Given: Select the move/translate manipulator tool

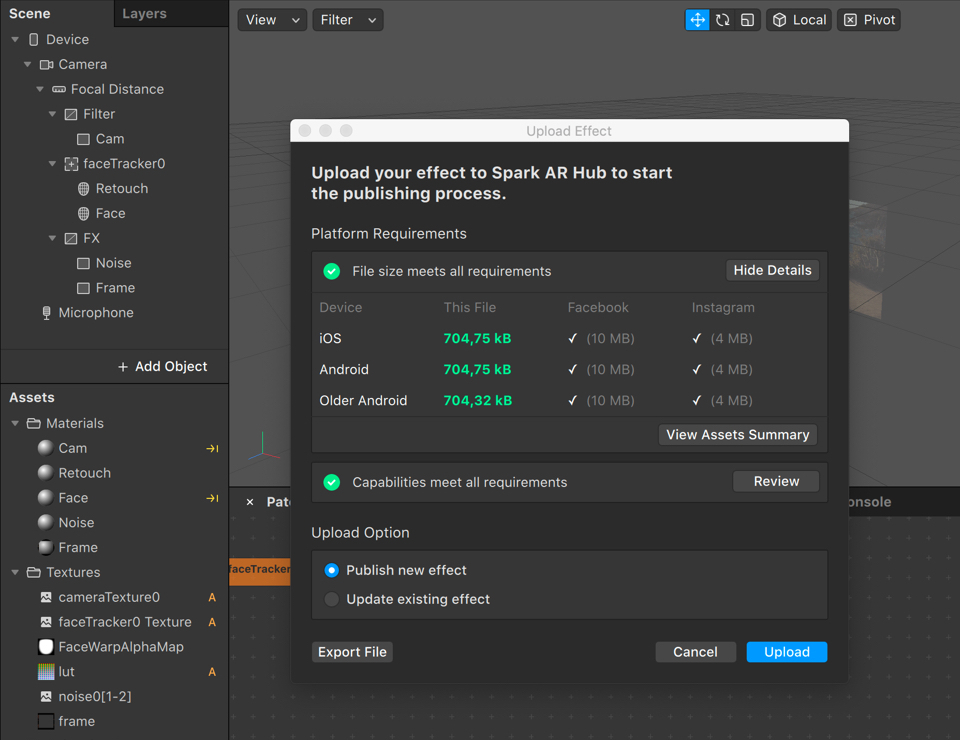Looking at the screenshot, I should [697, 20].
